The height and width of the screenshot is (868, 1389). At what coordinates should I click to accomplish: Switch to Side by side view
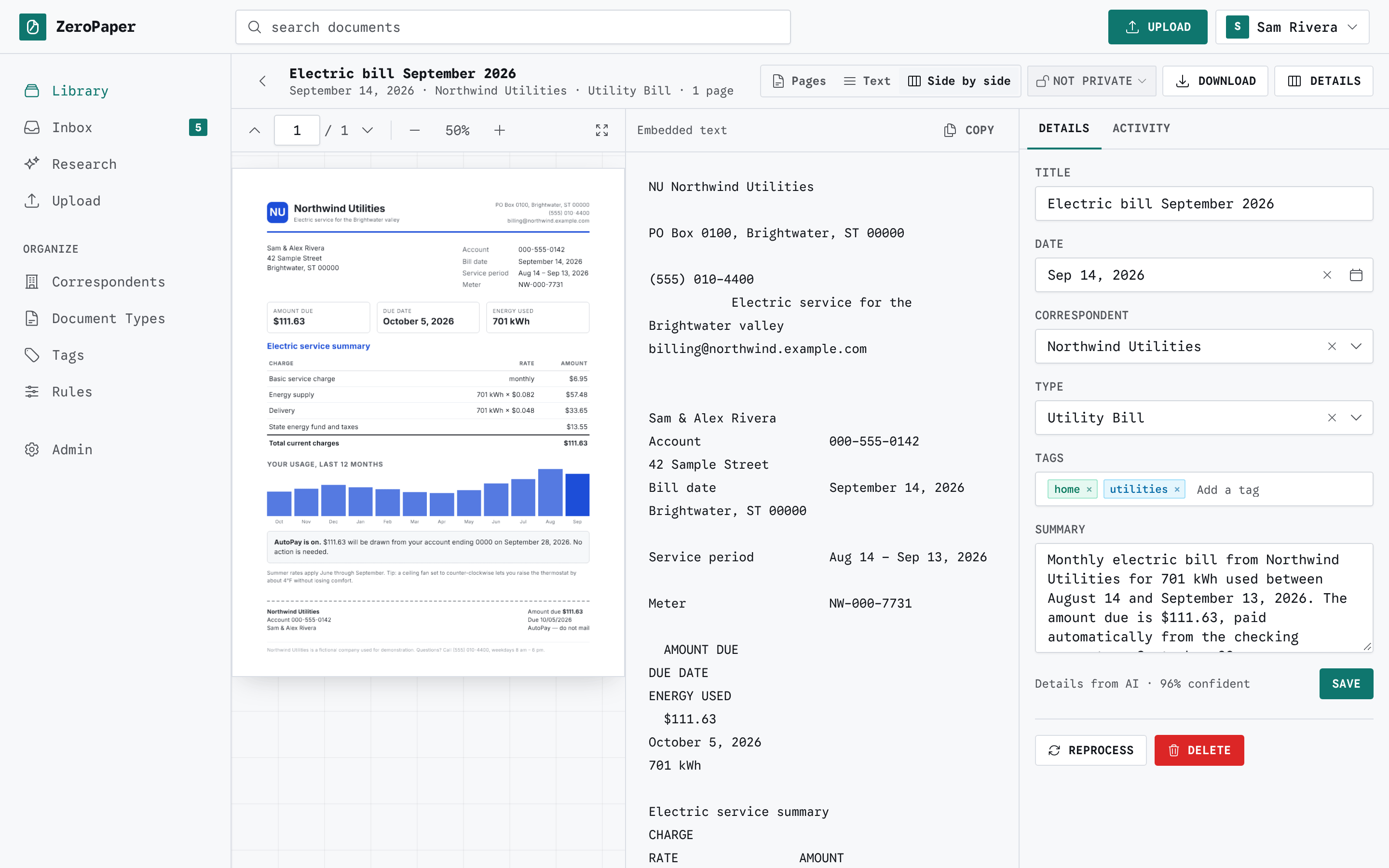(x=959, y=81)
